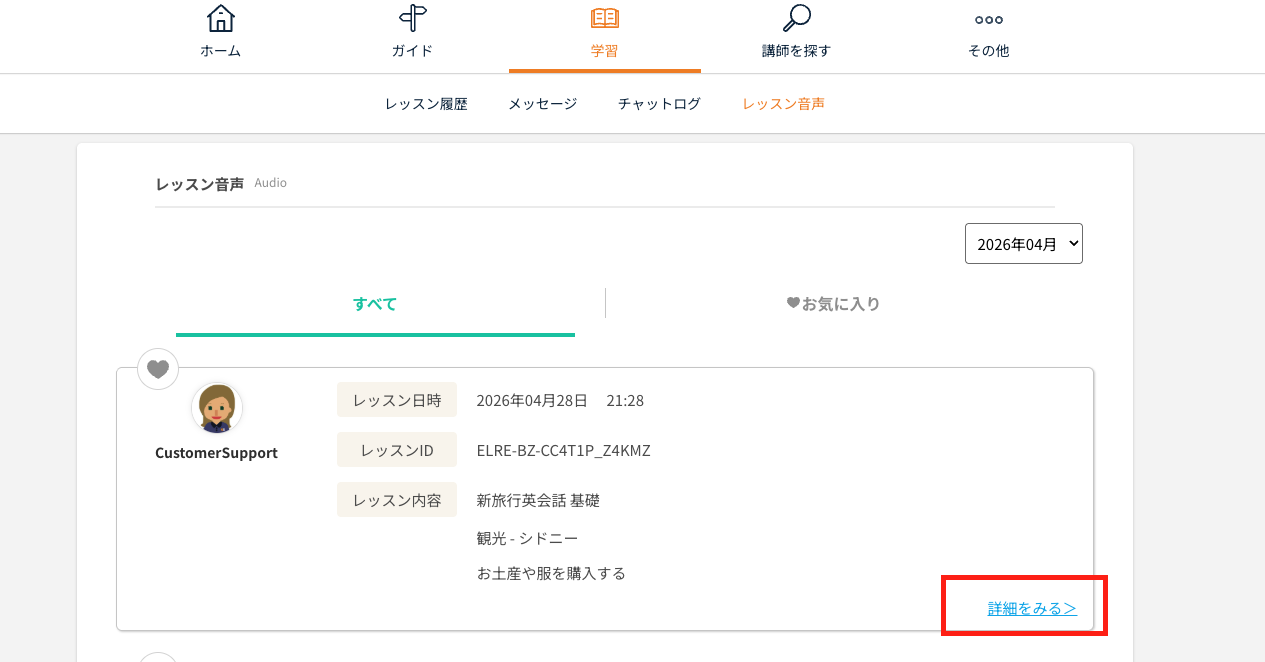This screenshot has width=1265, height=662.
Task: Click the CustomerSupport tutor avatar
Action: 216,408
